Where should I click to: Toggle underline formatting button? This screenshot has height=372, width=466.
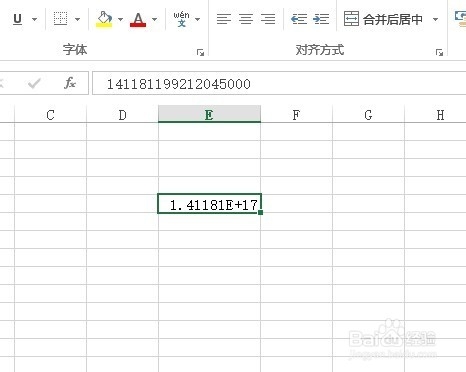coord(17,19)
